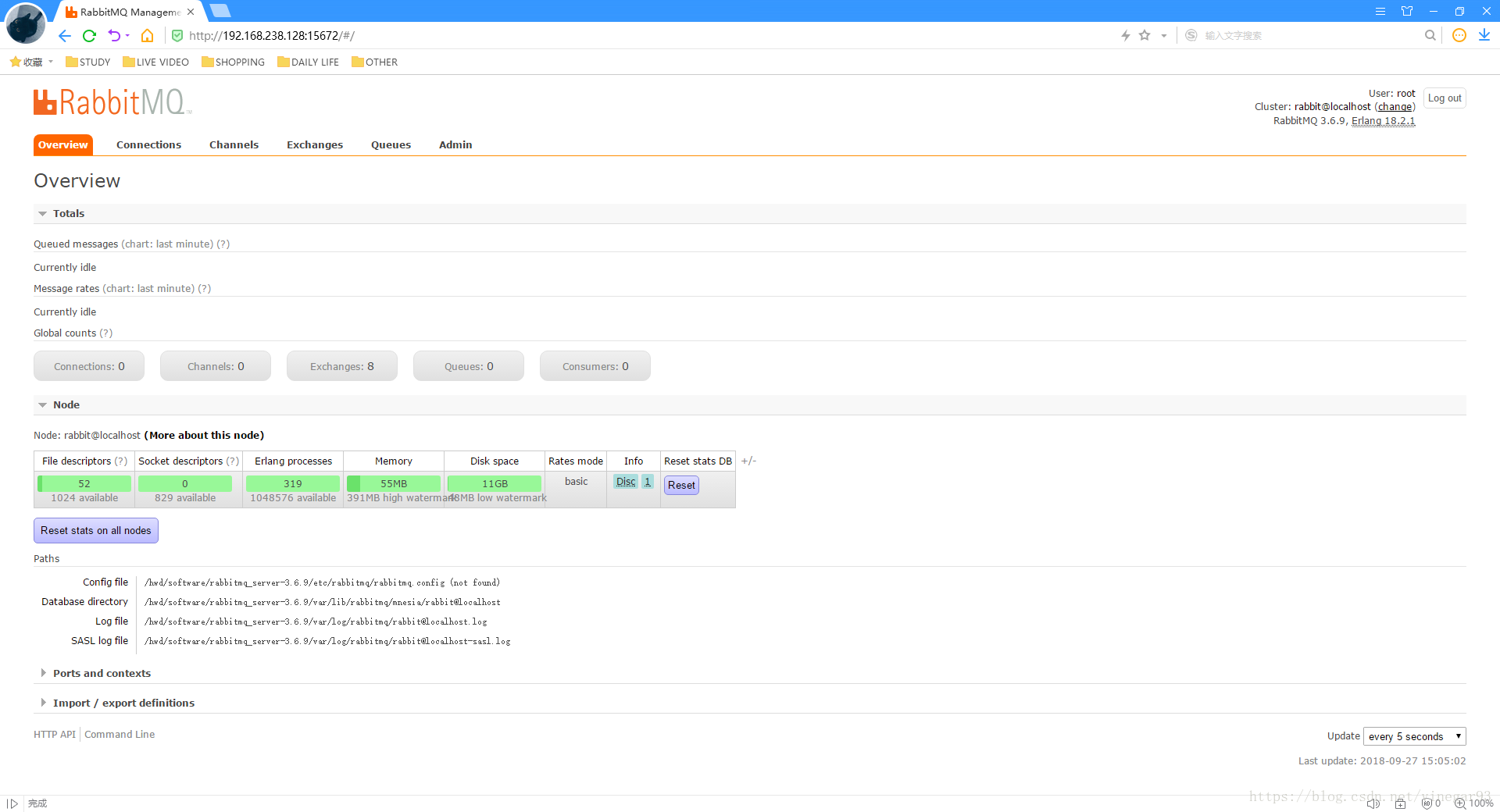Expand Import / export definitions section
This screenshot has width=1500, height=812.
tap(123, 703)
